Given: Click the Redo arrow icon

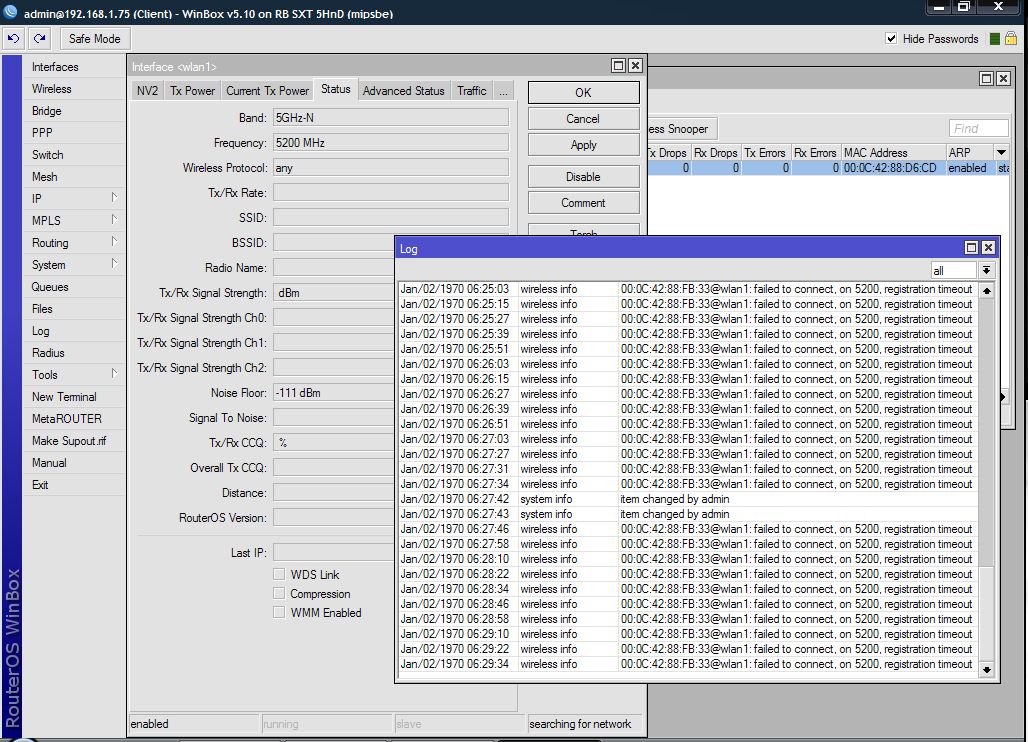Looking at the screenshot, I should click(x=40, y=39).
